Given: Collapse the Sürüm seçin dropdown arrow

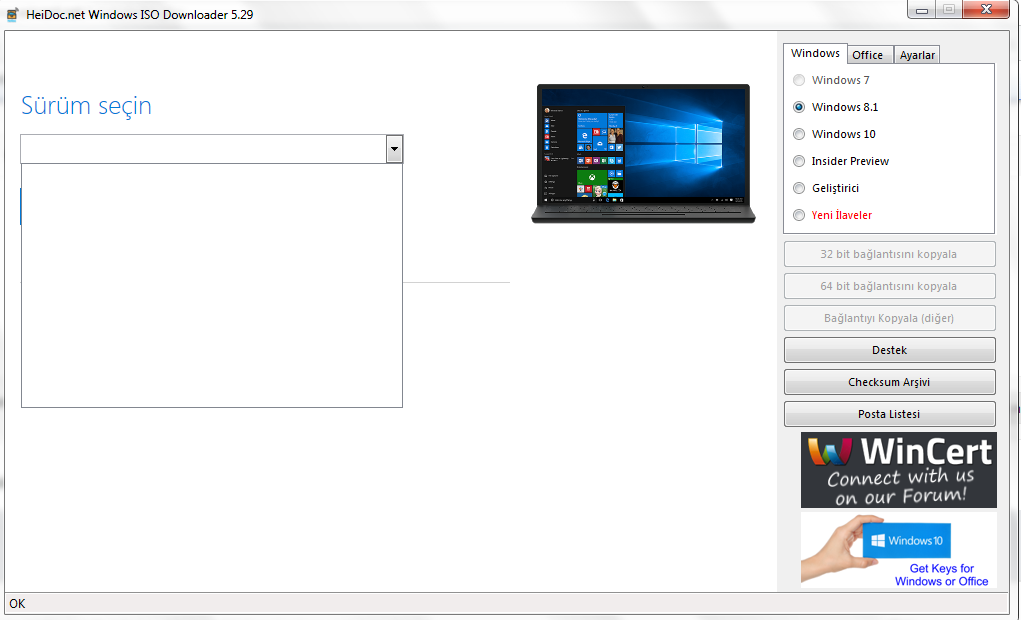Looking at the screenshot, I should (x=394, y=149).
